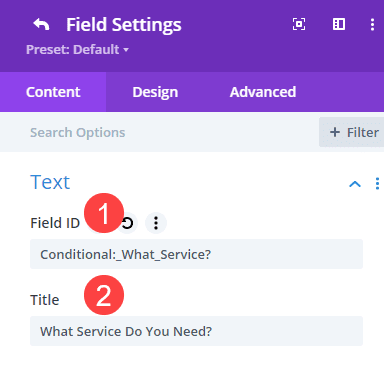Image resolution: width=384 pixels, height=367 pixels.
Task: Click the back arrow beside Field Settings
Action: (41, 25)
